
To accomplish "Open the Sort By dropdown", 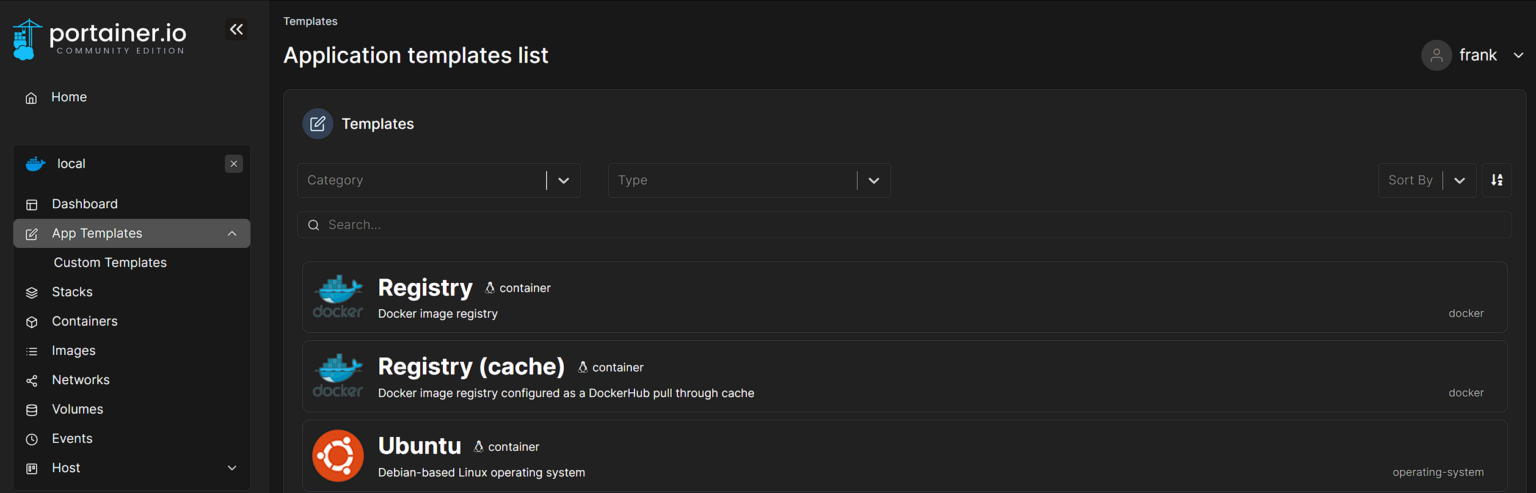I will point(1426,180).
